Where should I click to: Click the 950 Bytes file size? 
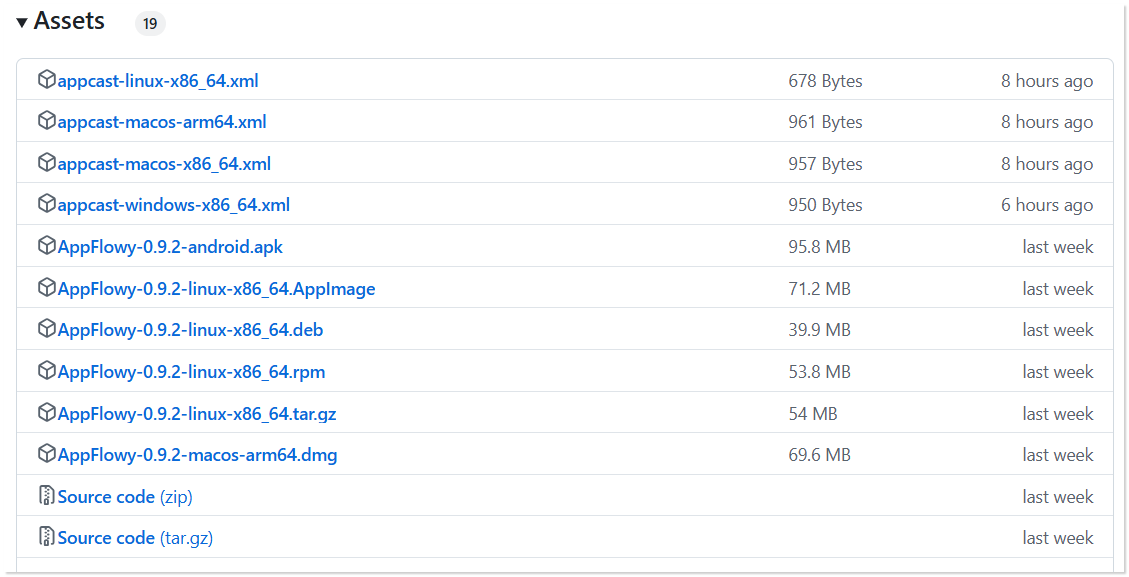pos(825,205)
